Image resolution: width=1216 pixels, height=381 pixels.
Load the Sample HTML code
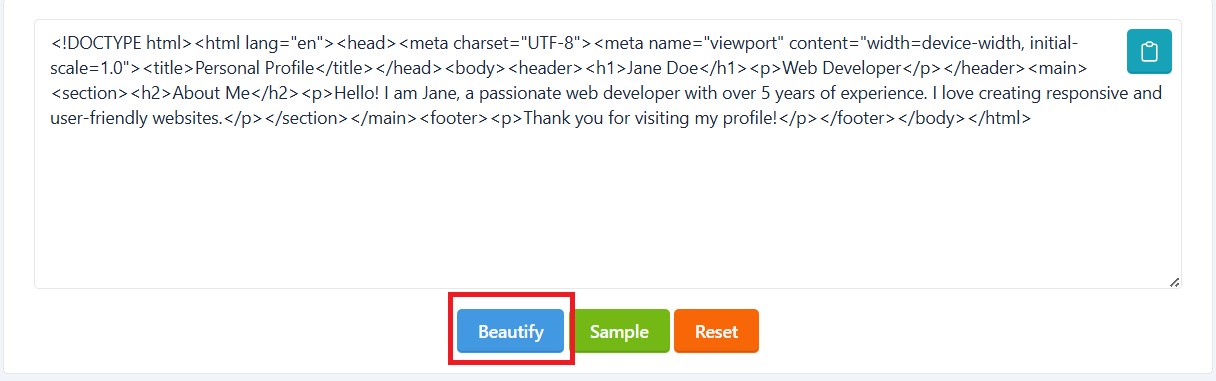(620, 331)
